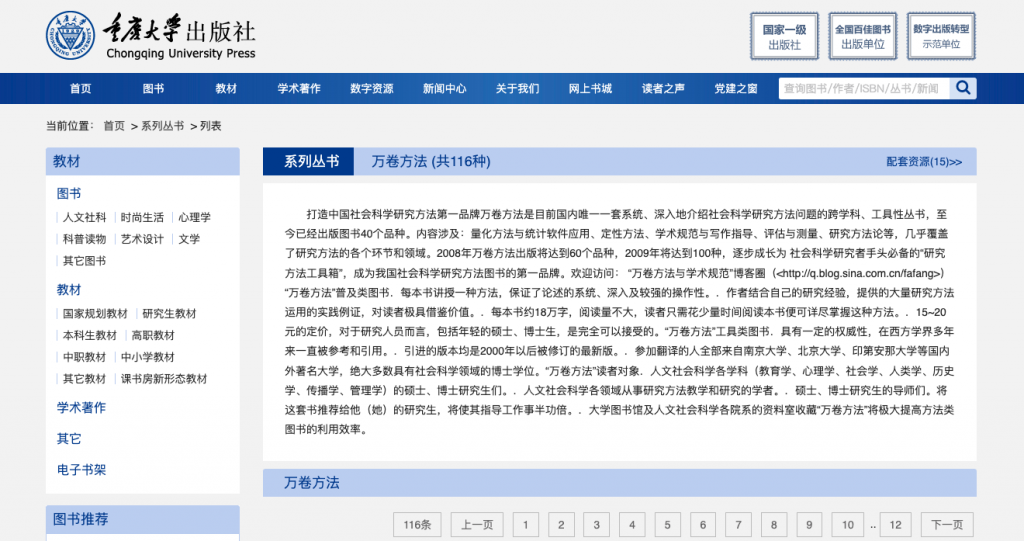Image resolution: width=1024 pixels, height=541 pixels.
Task: Open 图书 in the navigation bar
Action: 153,88
